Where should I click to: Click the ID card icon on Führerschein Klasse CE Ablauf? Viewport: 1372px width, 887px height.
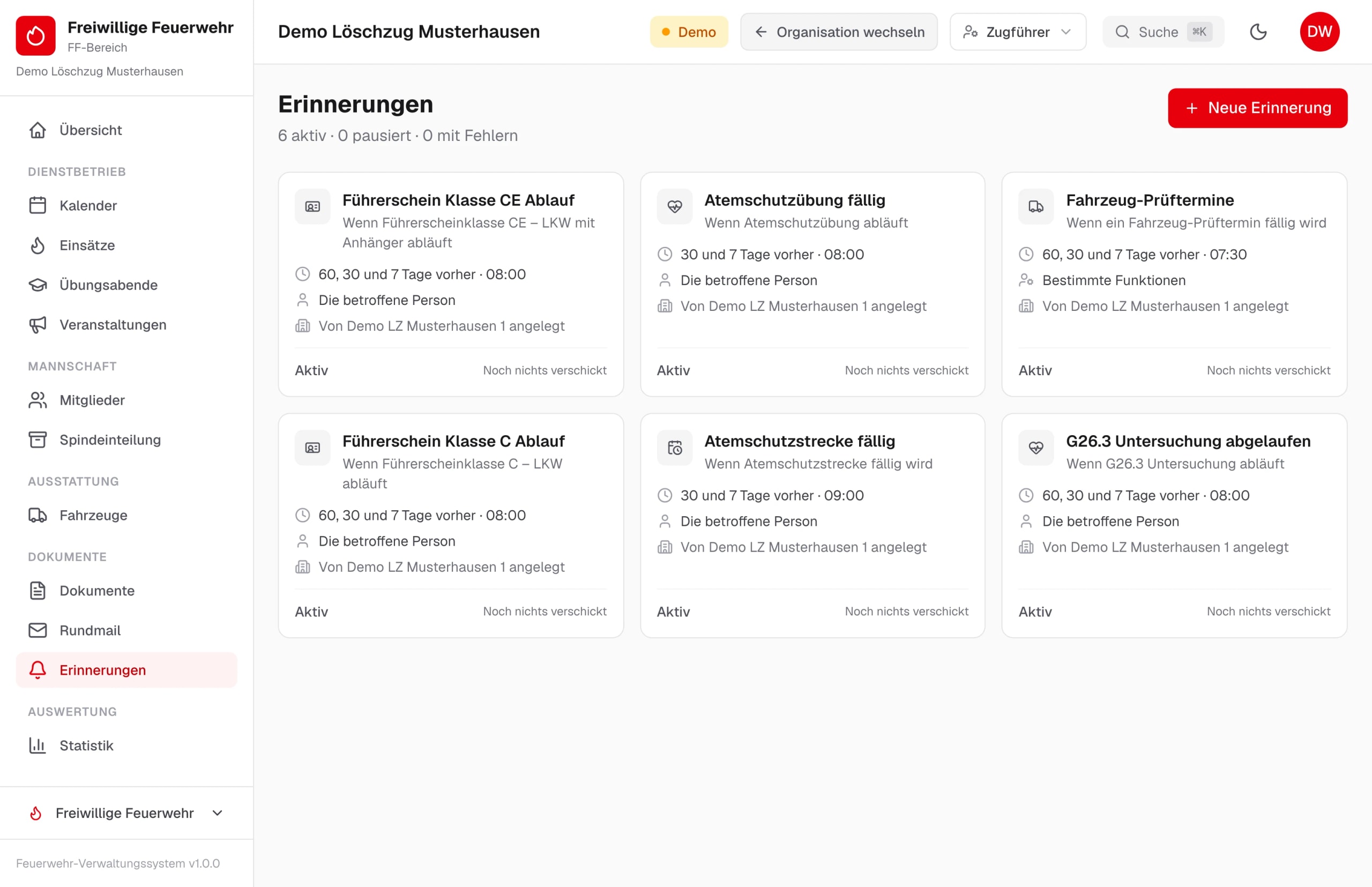[313, 206]
